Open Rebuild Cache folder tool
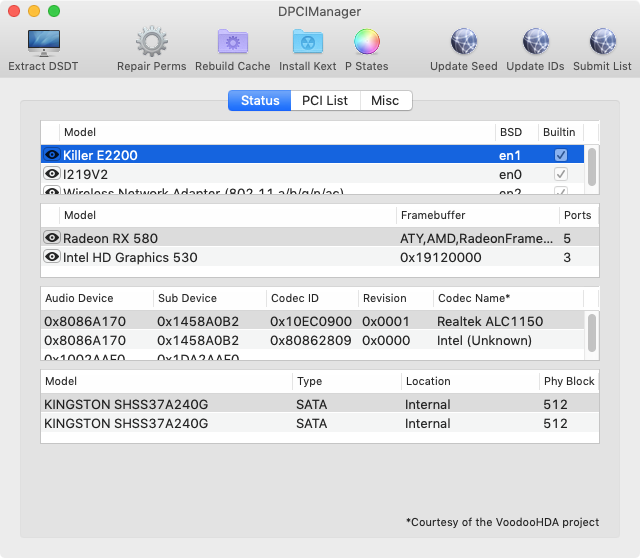The image size is (640, 558). [233, 42]
